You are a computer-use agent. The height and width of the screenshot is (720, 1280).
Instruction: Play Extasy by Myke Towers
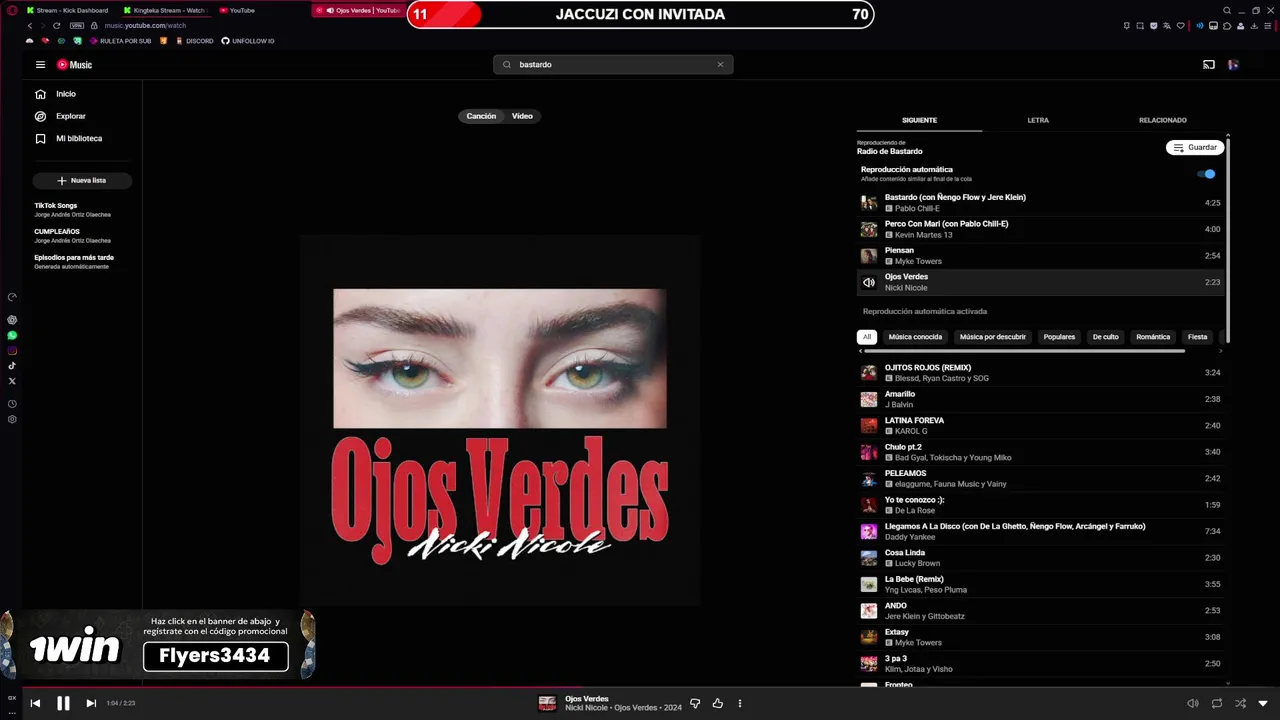coord(1040,637)
